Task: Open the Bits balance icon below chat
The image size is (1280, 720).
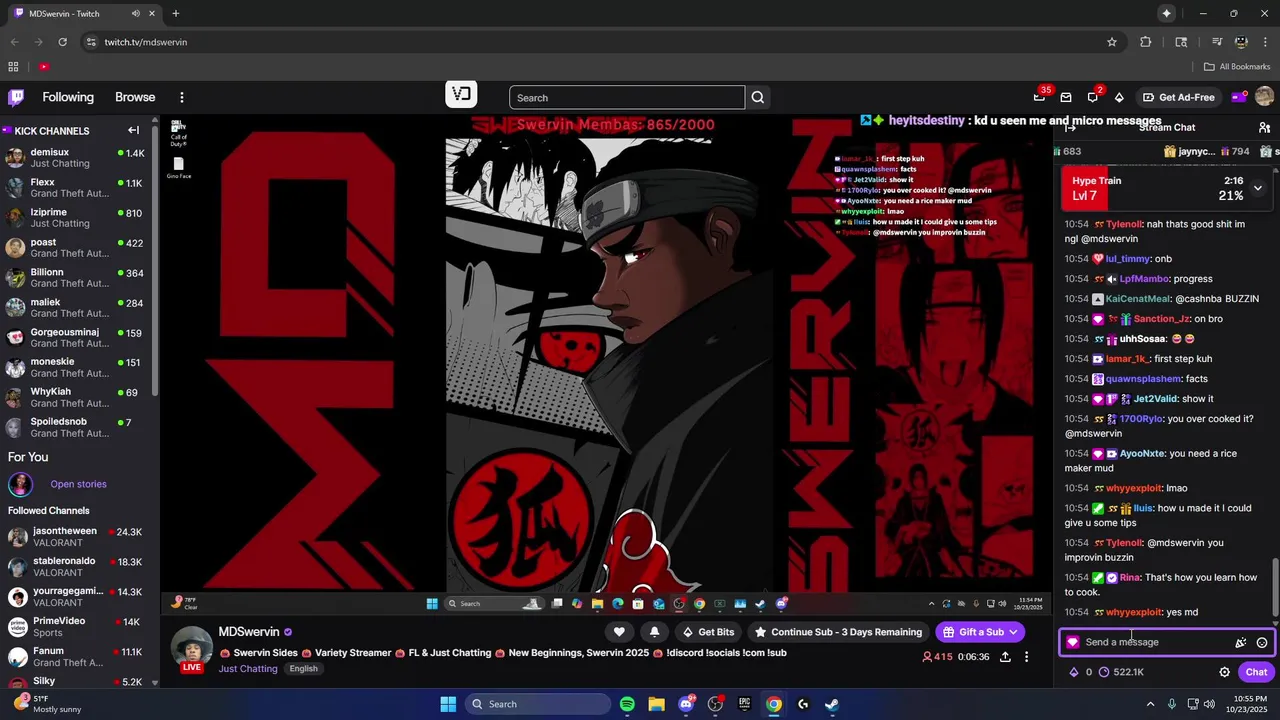Action: (x=1074, y=672)
